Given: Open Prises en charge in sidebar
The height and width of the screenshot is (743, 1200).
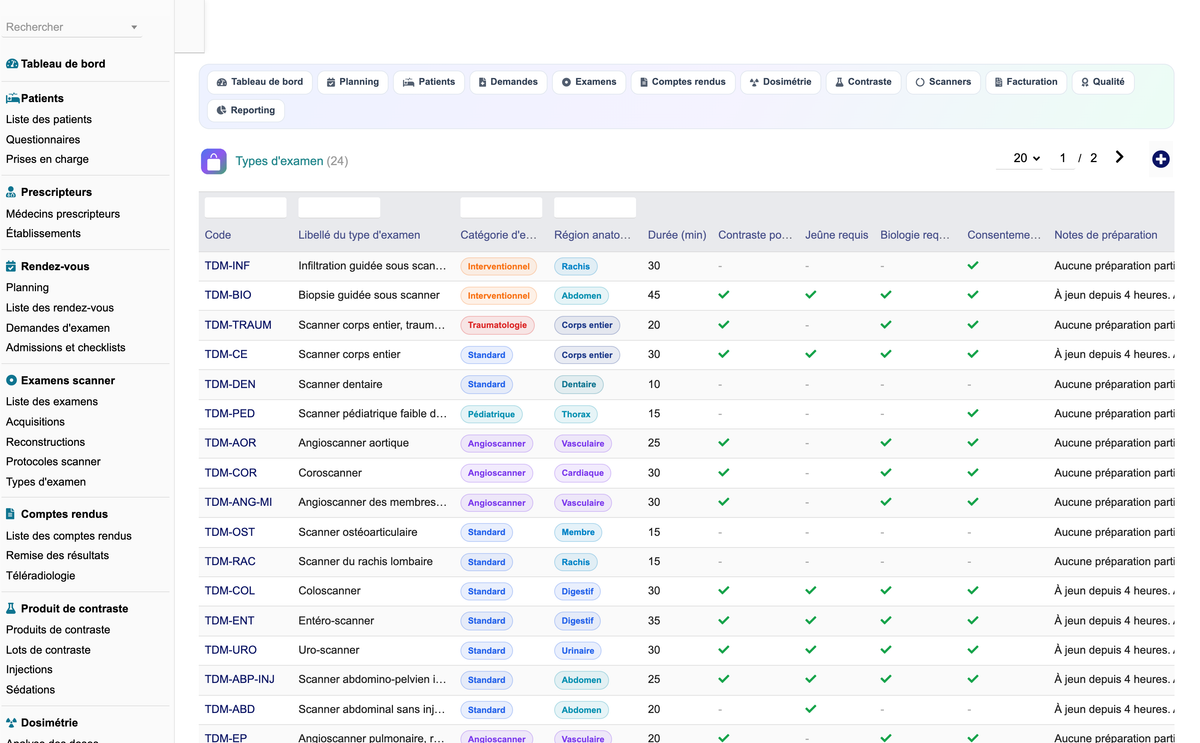Looking at the screenshot, I should click(47, 159).
